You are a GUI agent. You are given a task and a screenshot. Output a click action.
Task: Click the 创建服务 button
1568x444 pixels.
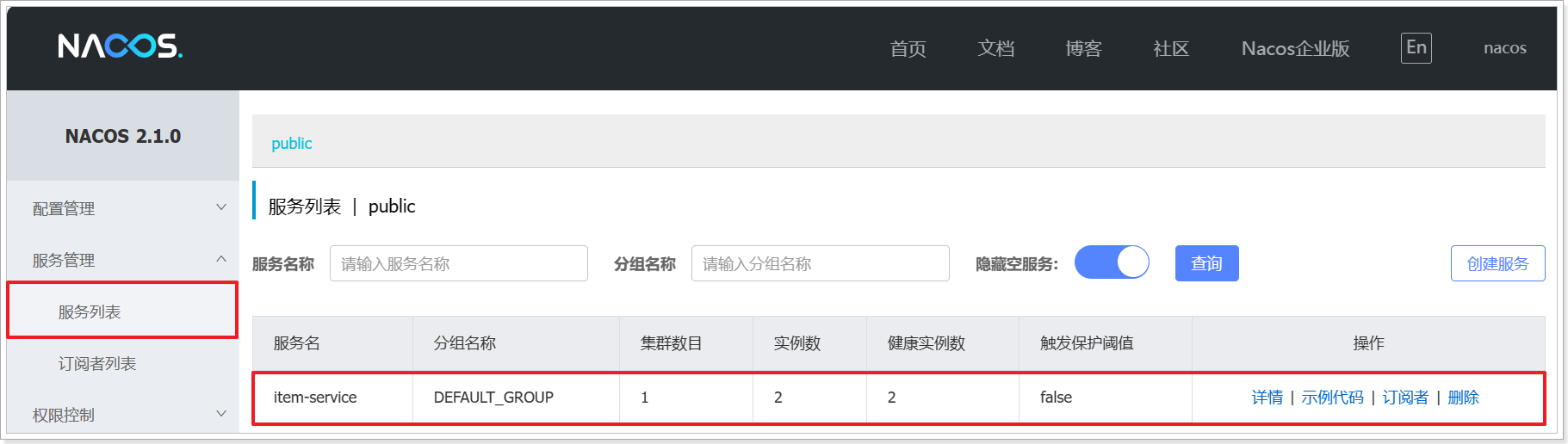pos(1497,263)
